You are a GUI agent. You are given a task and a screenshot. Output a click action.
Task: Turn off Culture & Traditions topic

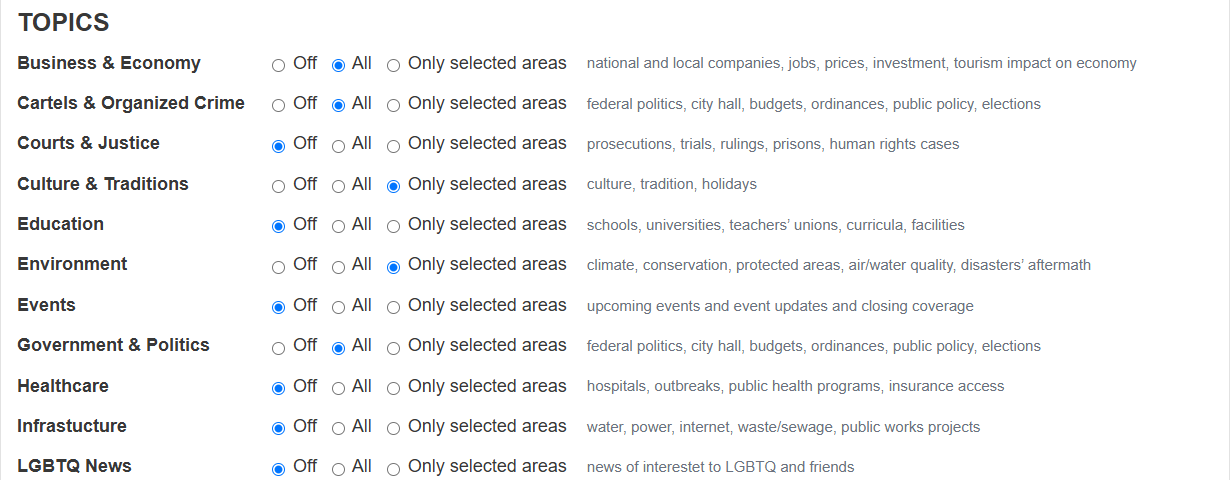click(279, 186)
